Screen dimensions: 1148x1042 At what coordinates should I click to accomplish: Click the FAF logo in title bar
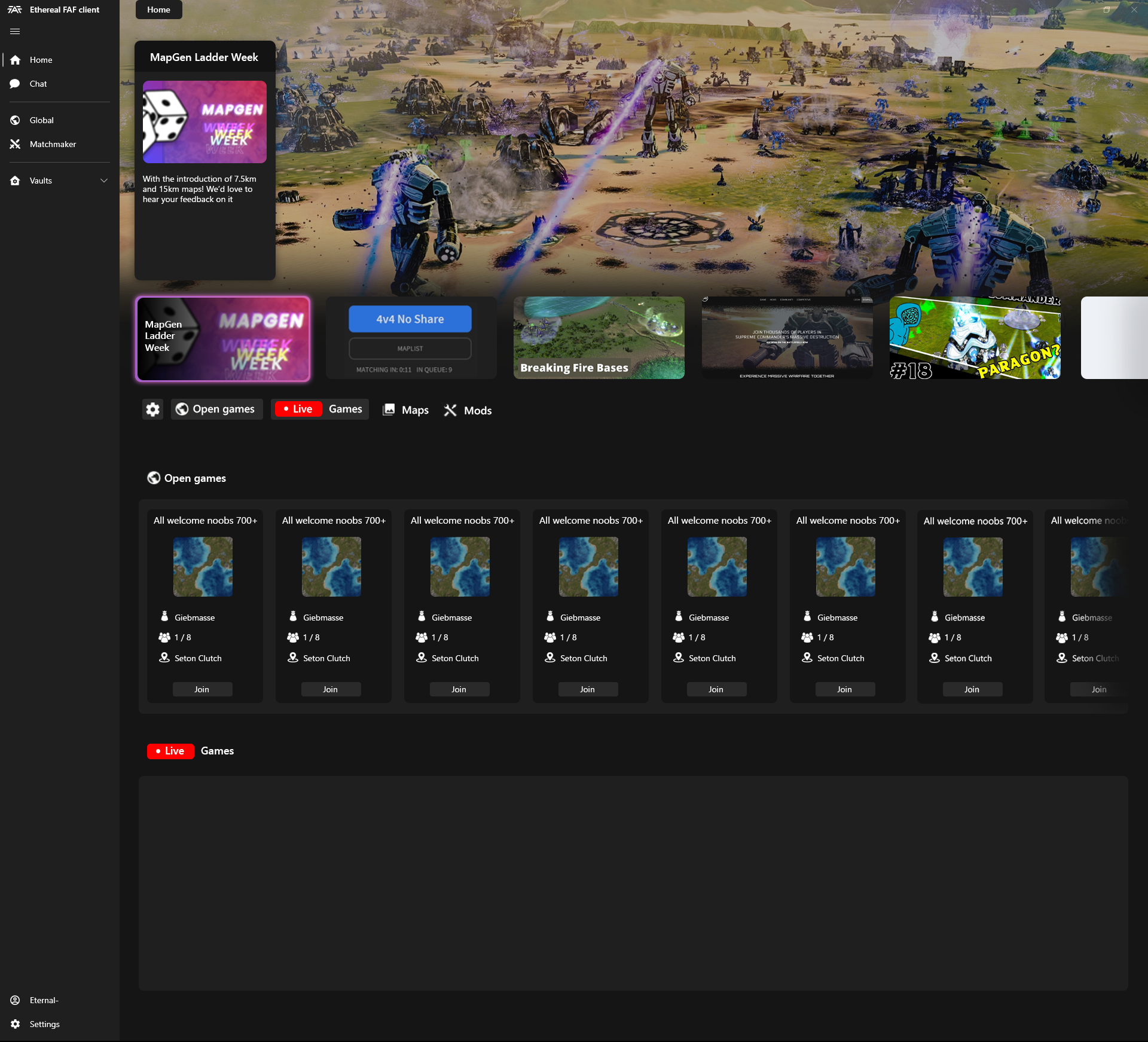[x=14, y=10]
